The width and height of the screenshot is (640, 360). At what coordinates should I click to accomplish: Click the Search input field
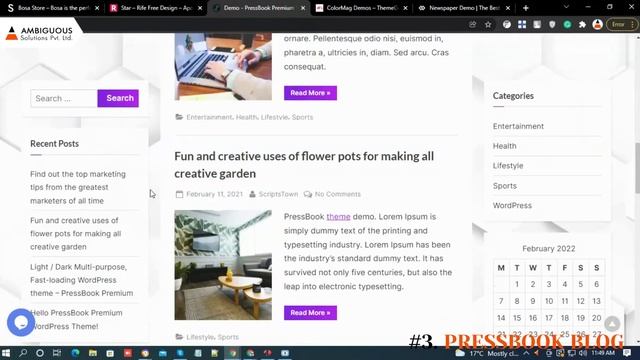point(64,98)
